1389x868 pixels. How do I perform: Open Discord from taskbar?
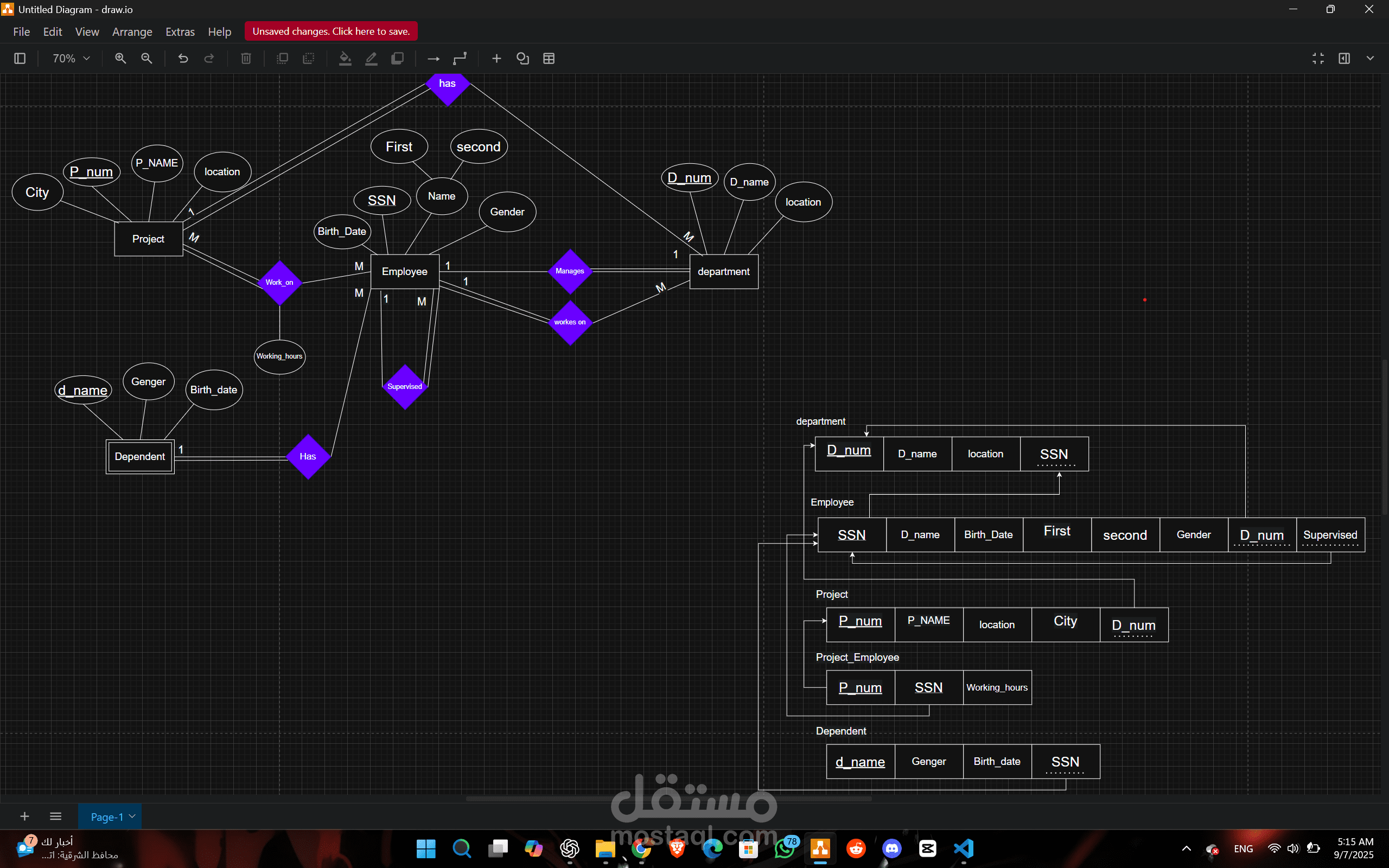tap(892, 848)
